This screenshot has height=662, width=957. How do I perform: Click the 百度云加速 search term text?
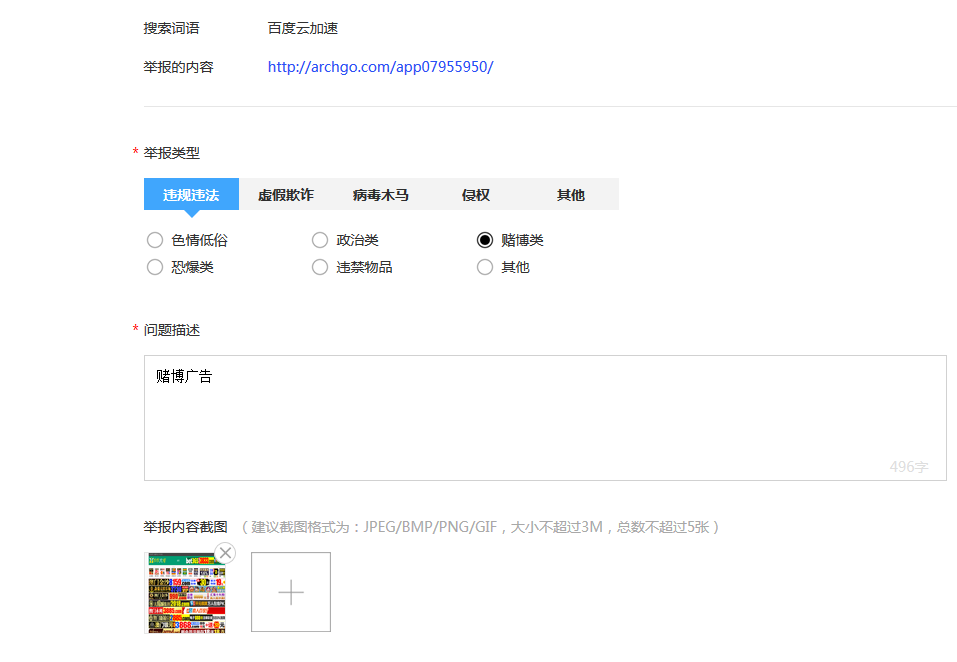303,28
